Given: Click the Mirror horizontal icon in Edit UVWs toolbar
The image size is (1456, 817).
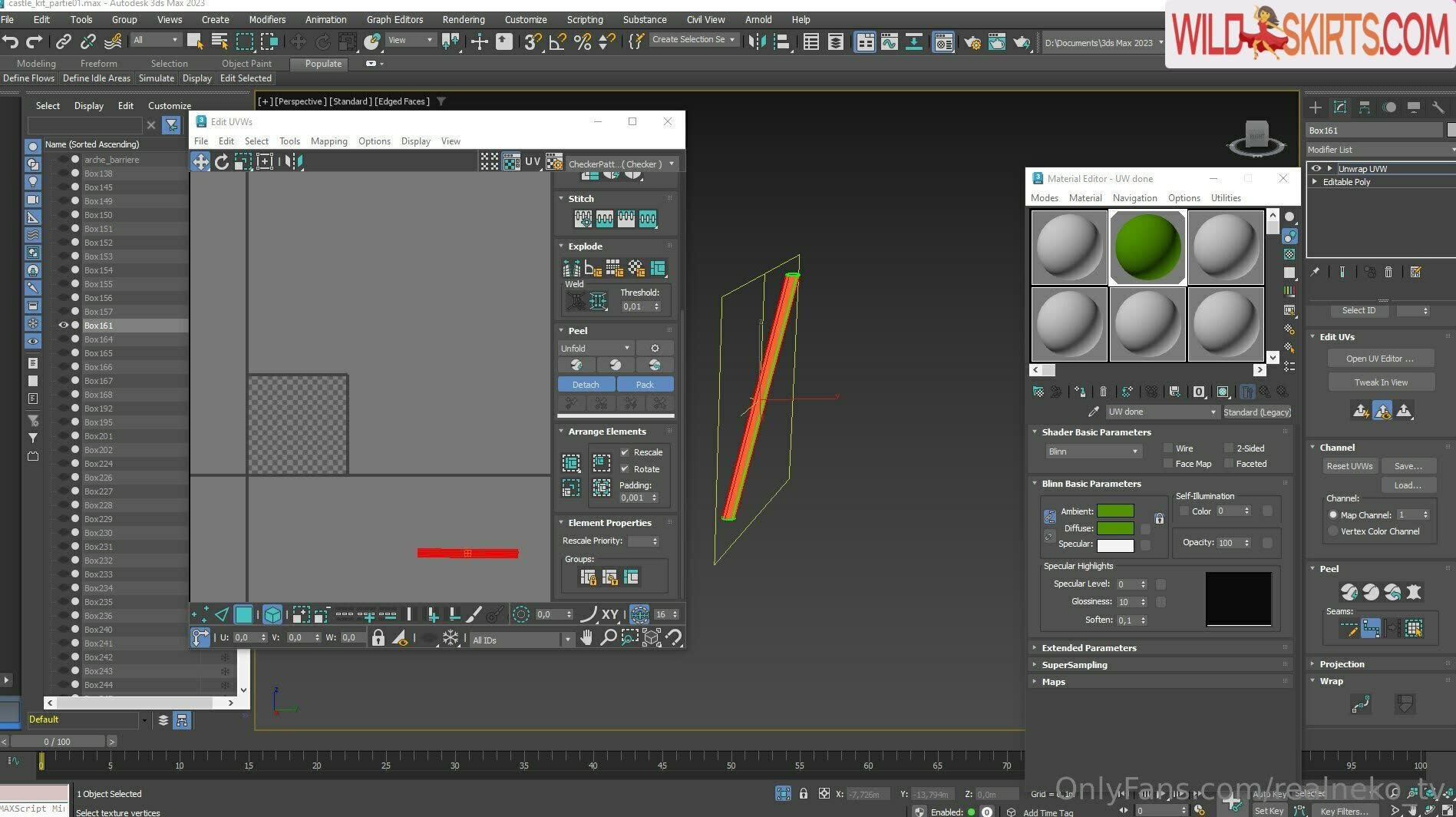Looking at the screenshot, I should click(292, 161).
